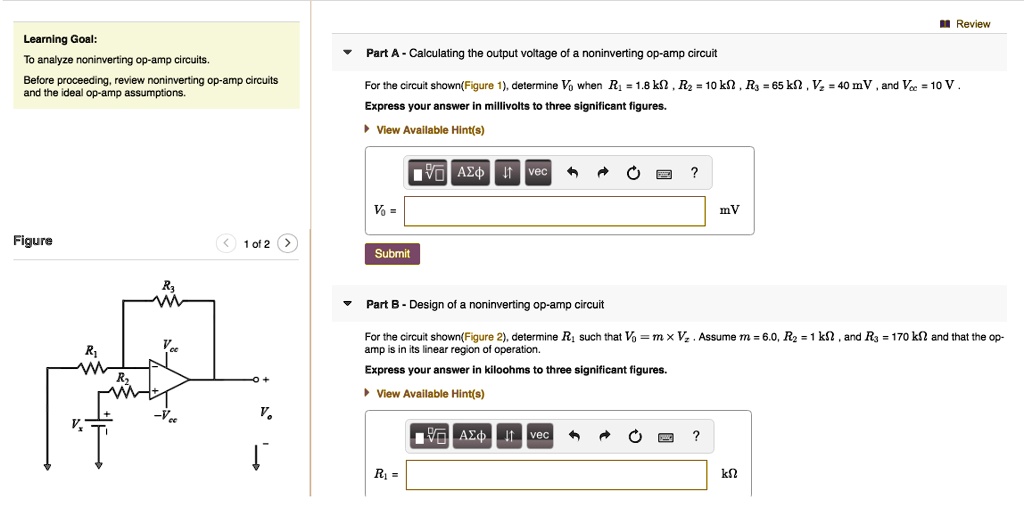The image size is (1024, 508).
Task: Reset the Part A answer field
Action: tap(633, 173)
